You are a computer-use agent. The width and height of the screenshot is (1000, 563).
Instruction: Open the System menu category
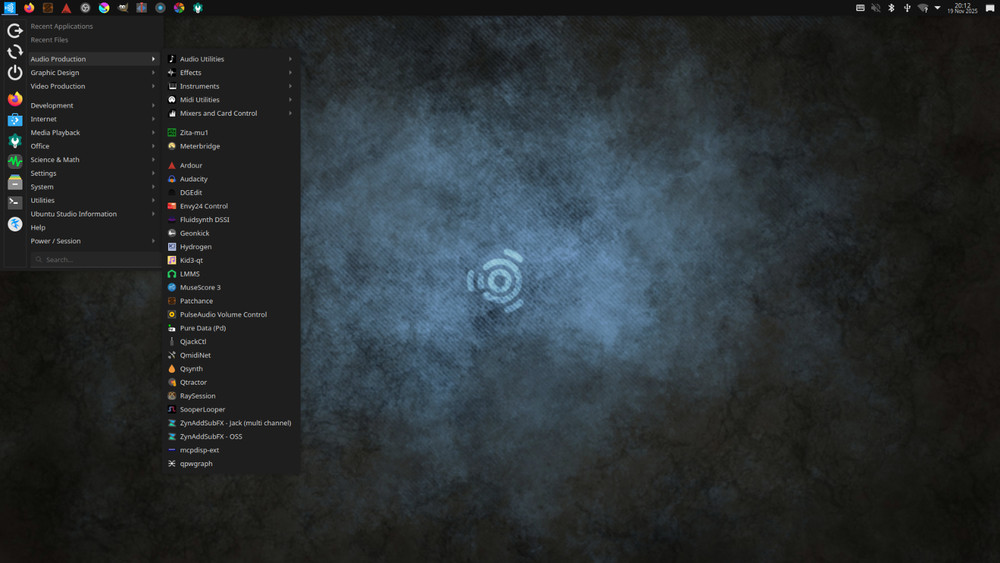pyautogui.click(x=93, y=187)
